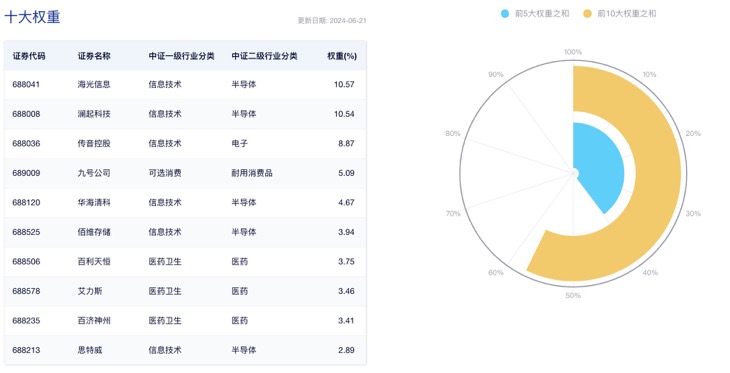Click the 更新日期: 2024-06-21 label

(332, 21)
